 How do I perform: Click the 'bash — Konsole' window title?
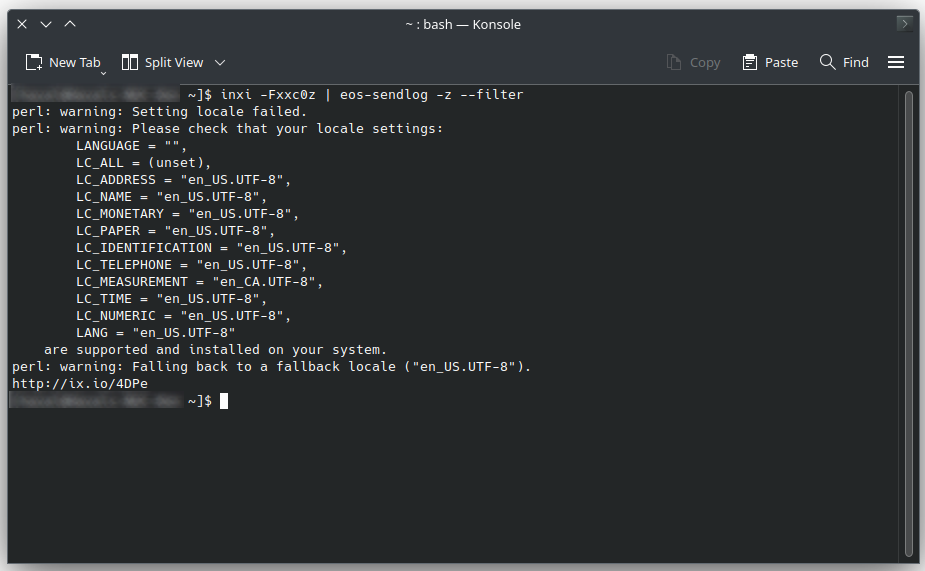[x=472, y=25]
